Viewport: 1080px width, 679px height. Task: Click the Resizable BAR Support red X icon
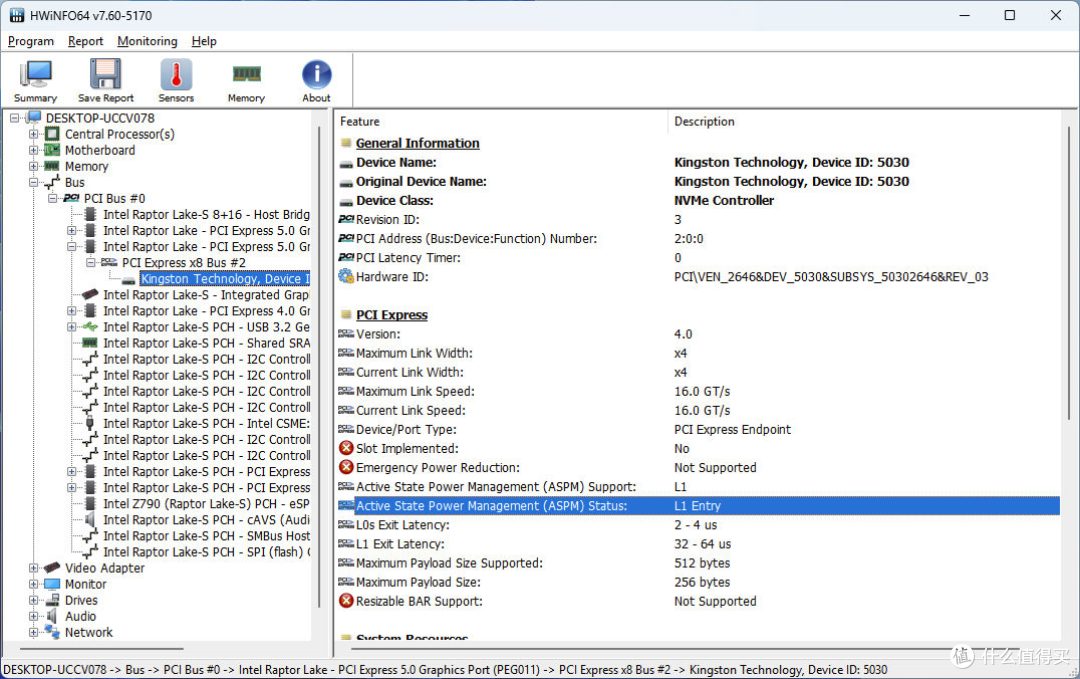346,601
